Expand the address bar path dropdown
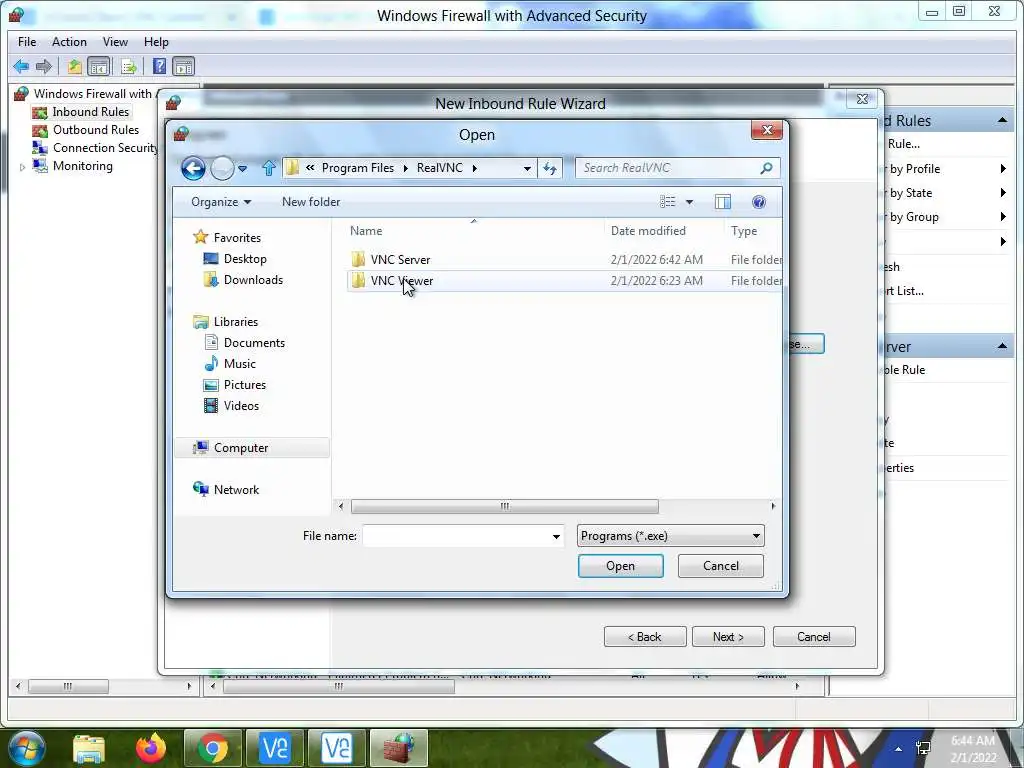 click(527, 168)
